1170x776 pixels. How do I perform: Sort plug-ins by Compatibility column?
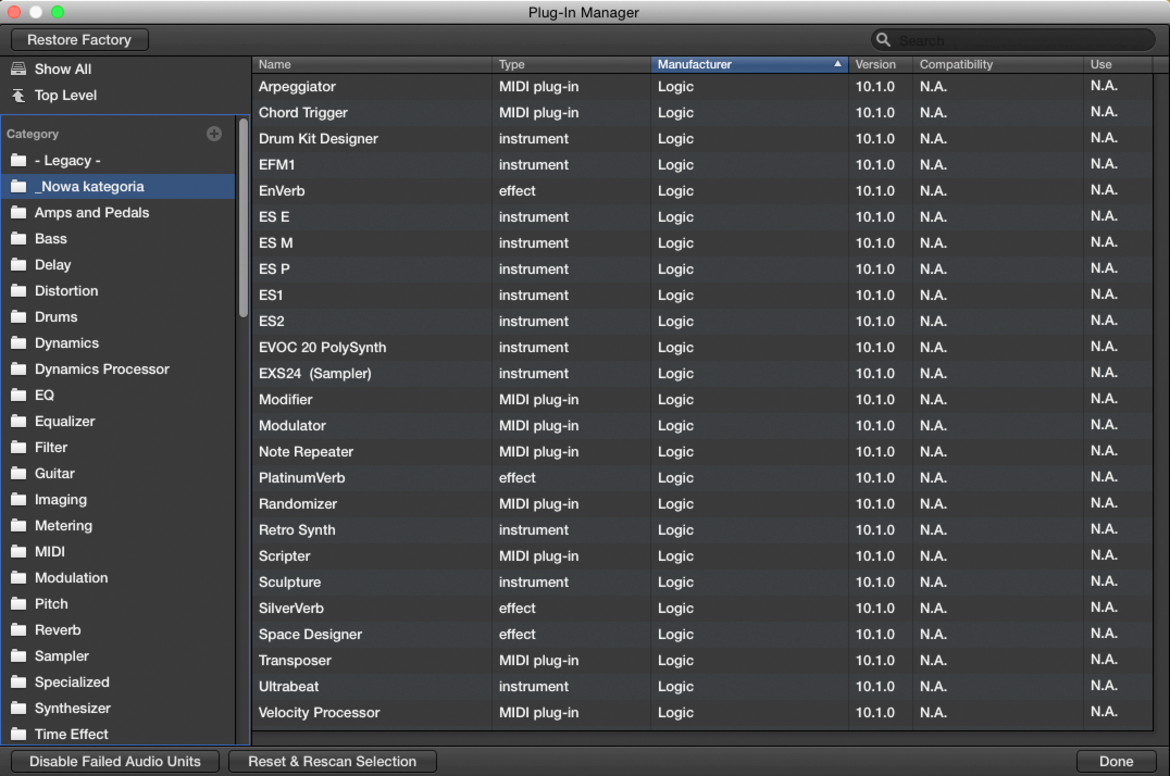point(998,65)
